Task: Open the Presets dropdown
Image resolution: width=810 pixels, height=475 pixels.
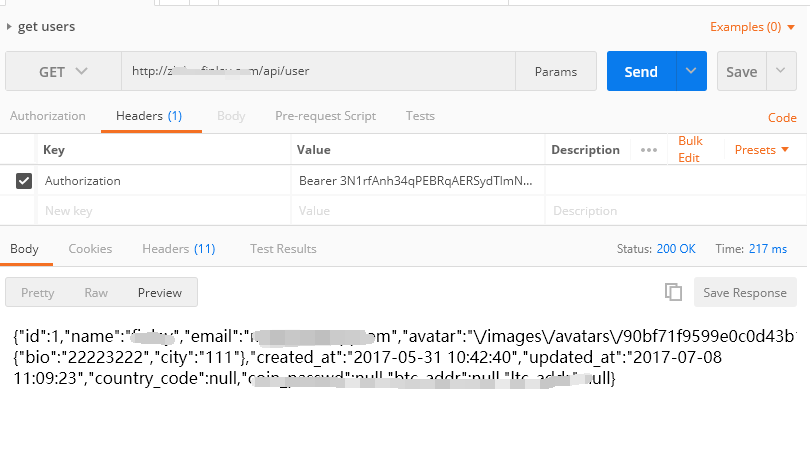Action: pos(762,150)
